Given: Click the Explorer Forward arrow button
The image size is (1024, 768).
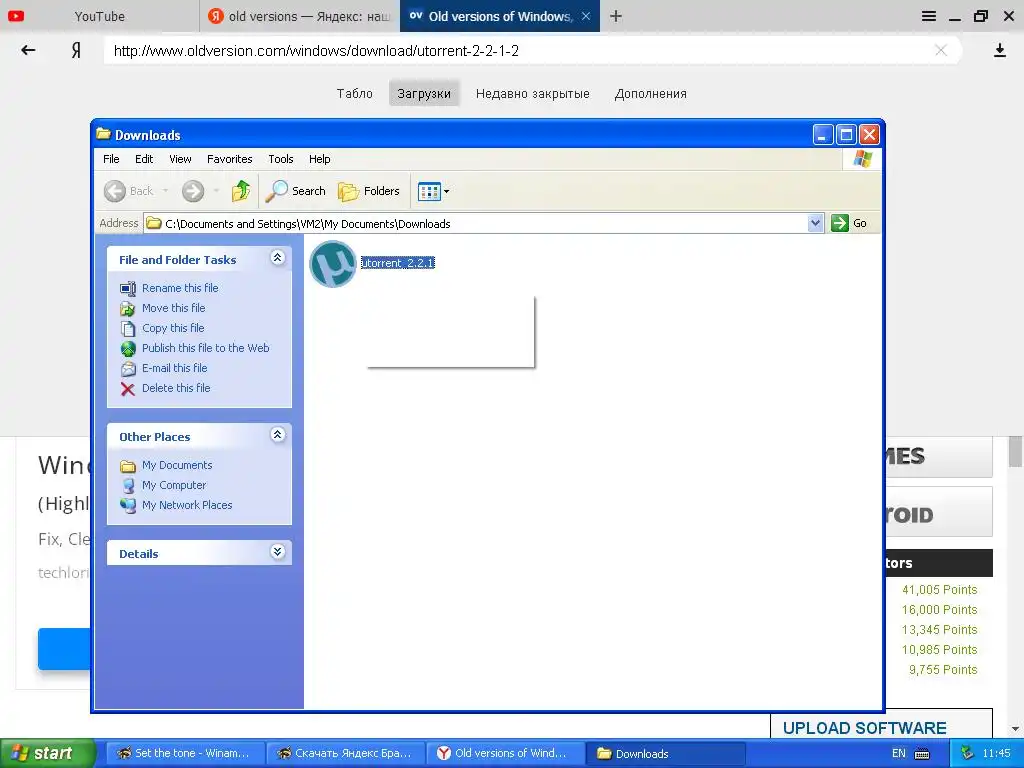Looking at the screenshot, I should click(x=193, y=191).
